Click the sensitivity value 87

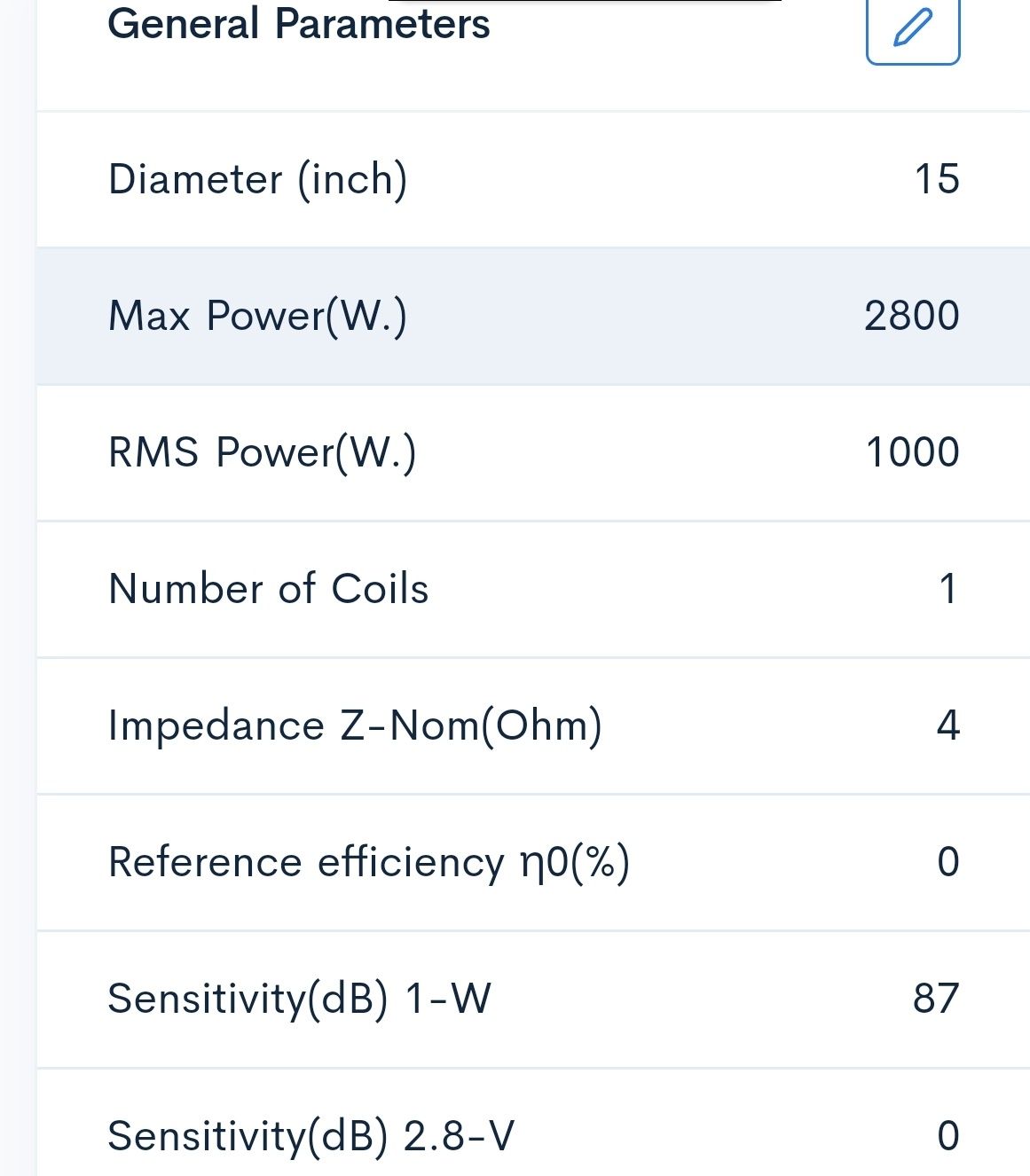tap(936, 999)
